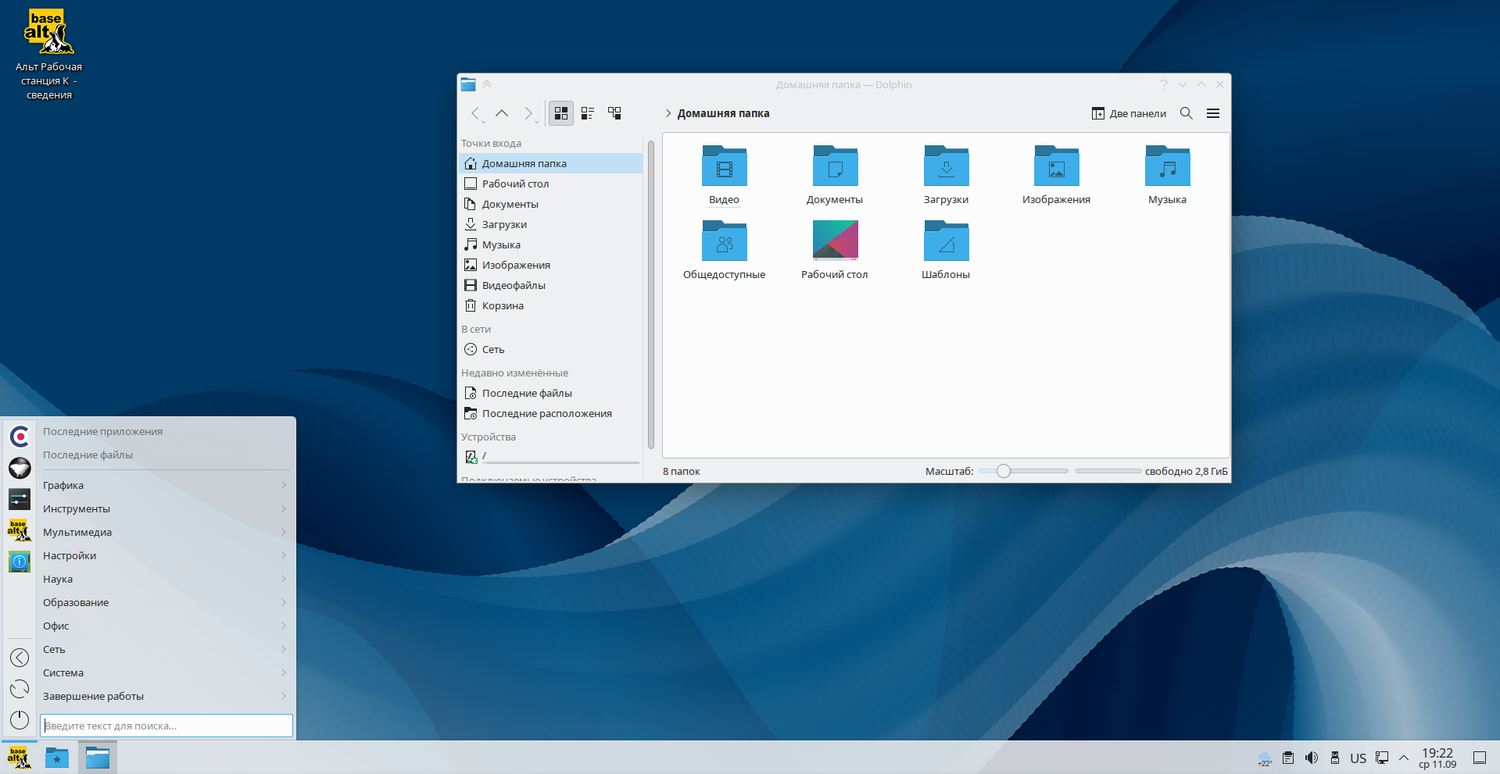The width and height of the screenshot is (1500, 774).
Task: Expand the Наука submenu arrow
Action: pyautogui.click(x=284, y=579)
